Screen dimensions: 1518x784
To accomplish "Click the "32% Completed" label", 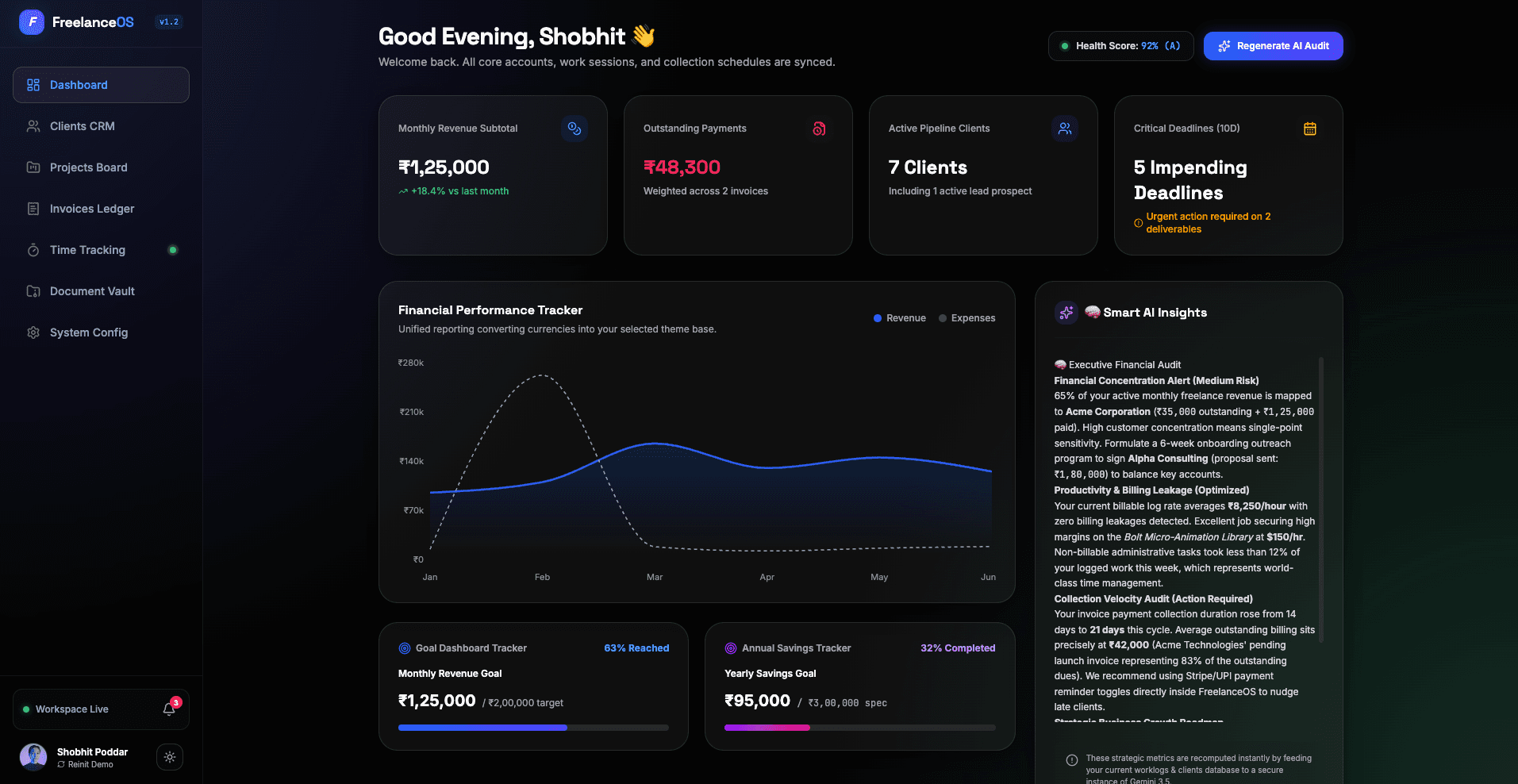I will pos(958,648).
